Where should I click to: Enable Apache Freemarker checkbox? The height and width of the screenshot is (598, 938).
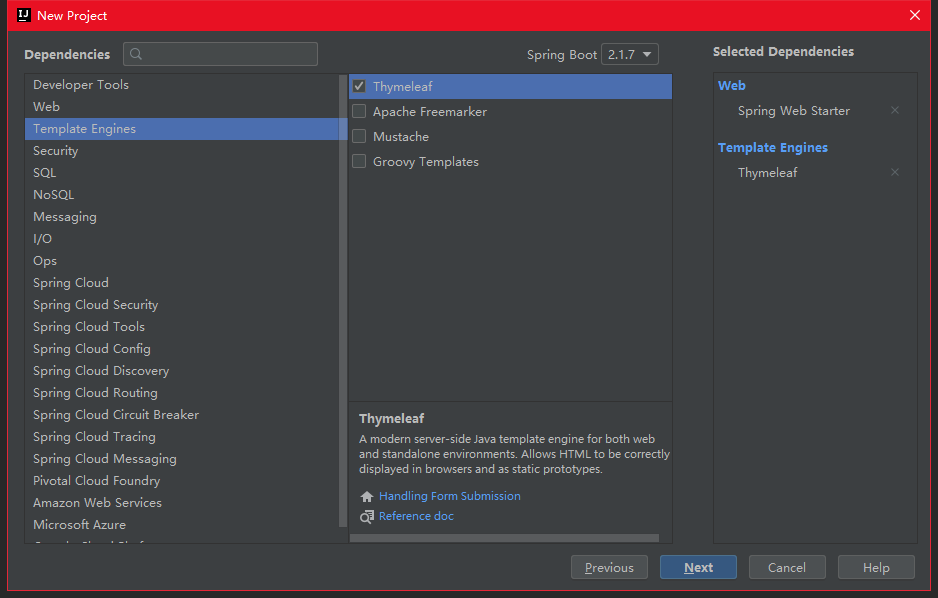(359, 111)
